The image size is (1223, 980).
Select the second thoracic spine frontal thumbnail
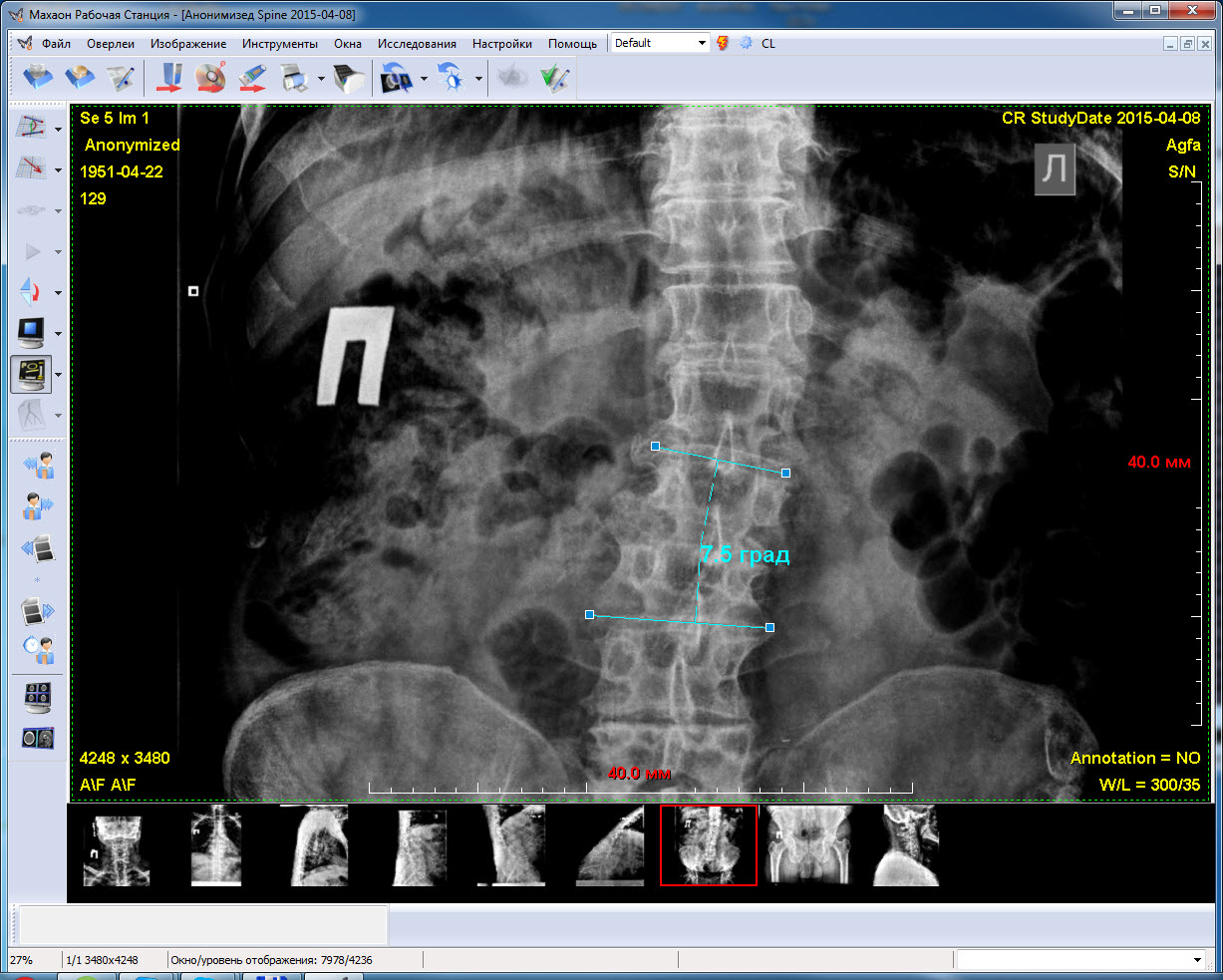coord(216,845)
